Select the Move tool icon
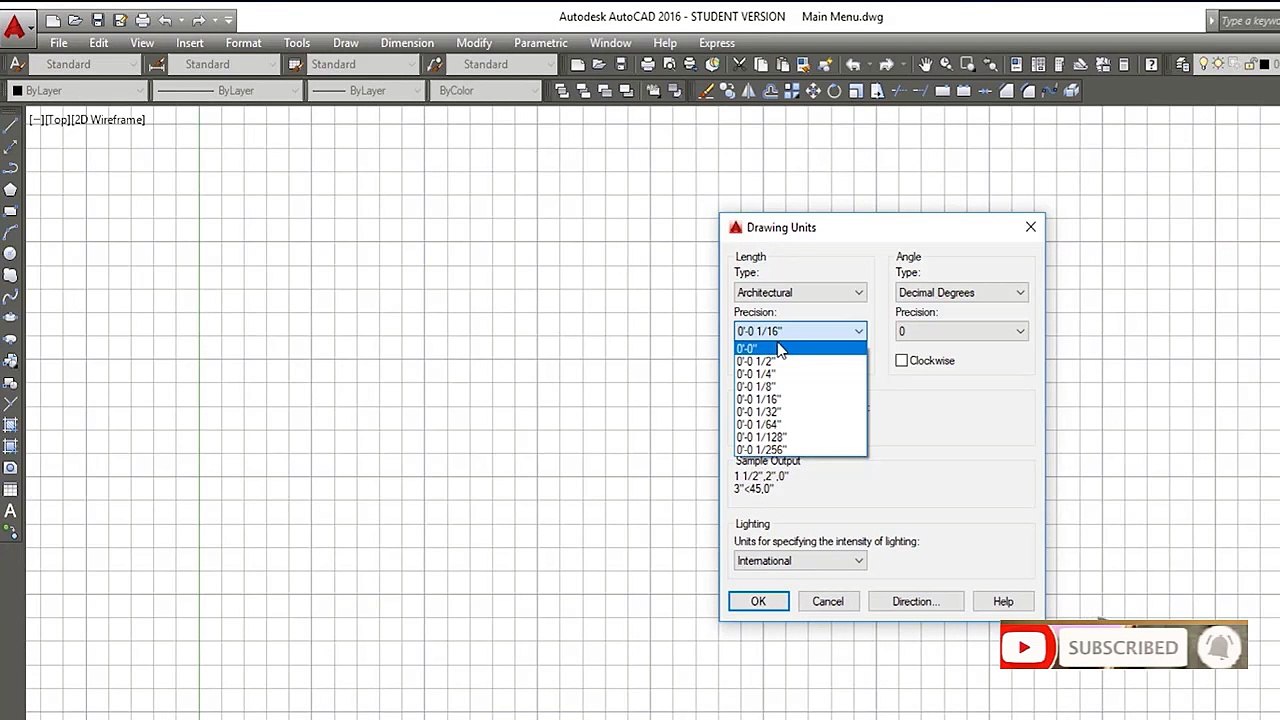1280x720 pixels. pyautogui.click(x=813, y=91)
